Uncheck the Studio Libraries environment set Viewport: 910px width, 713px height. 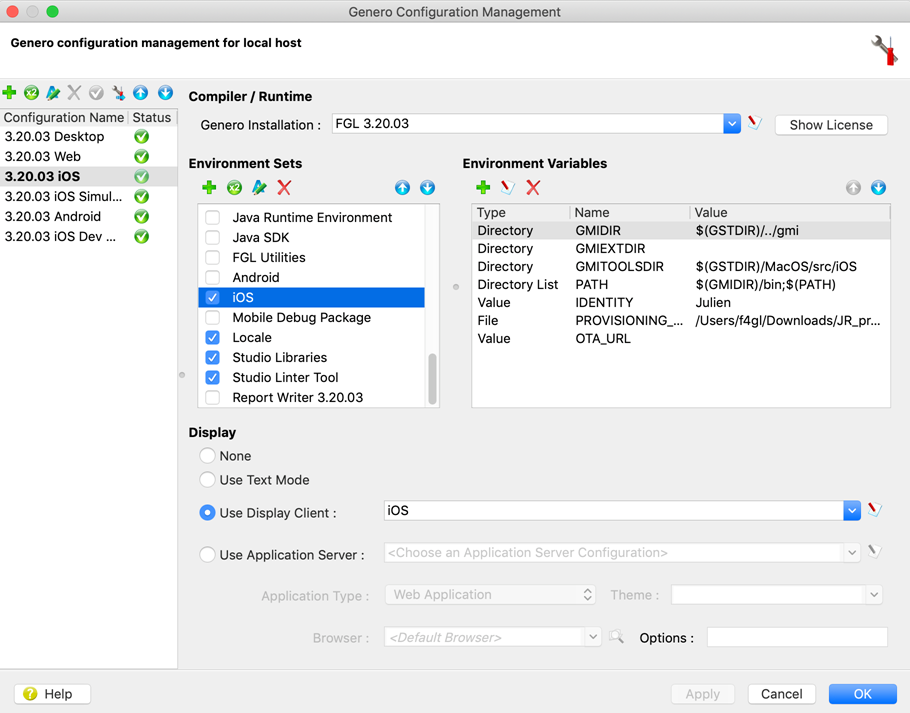coord(212,356)
